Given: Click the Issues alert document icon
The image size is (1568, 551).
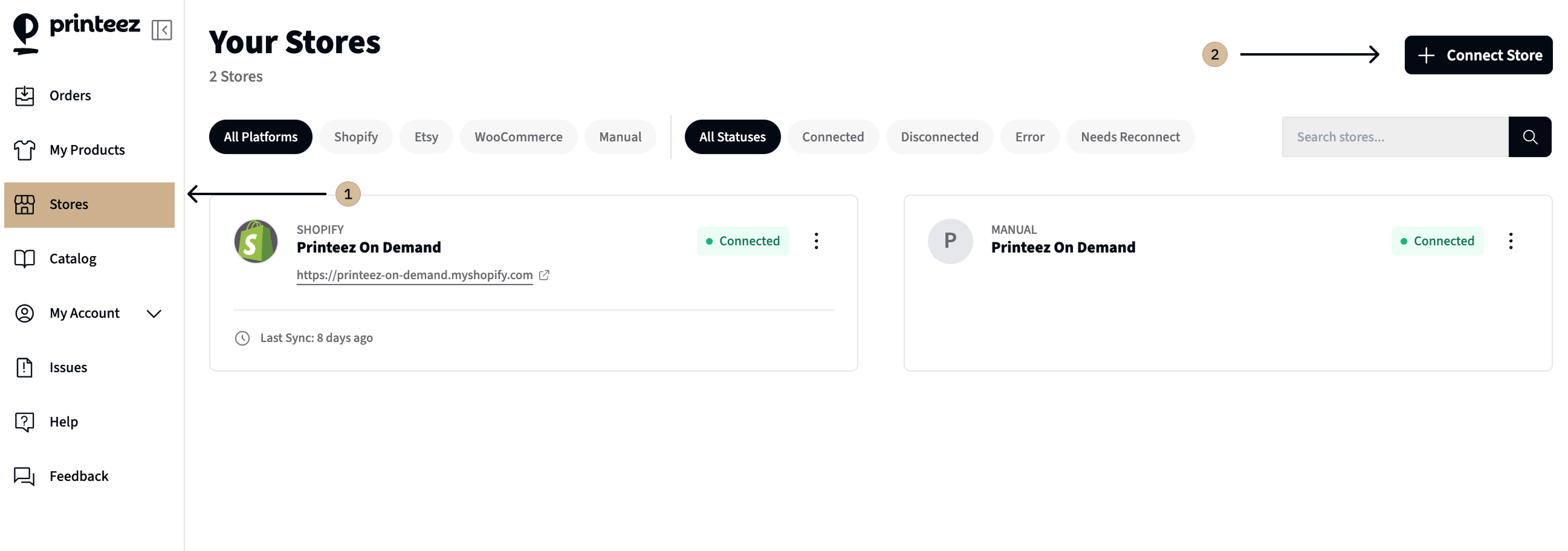Looking at the screenshot, I should (24, 367).
